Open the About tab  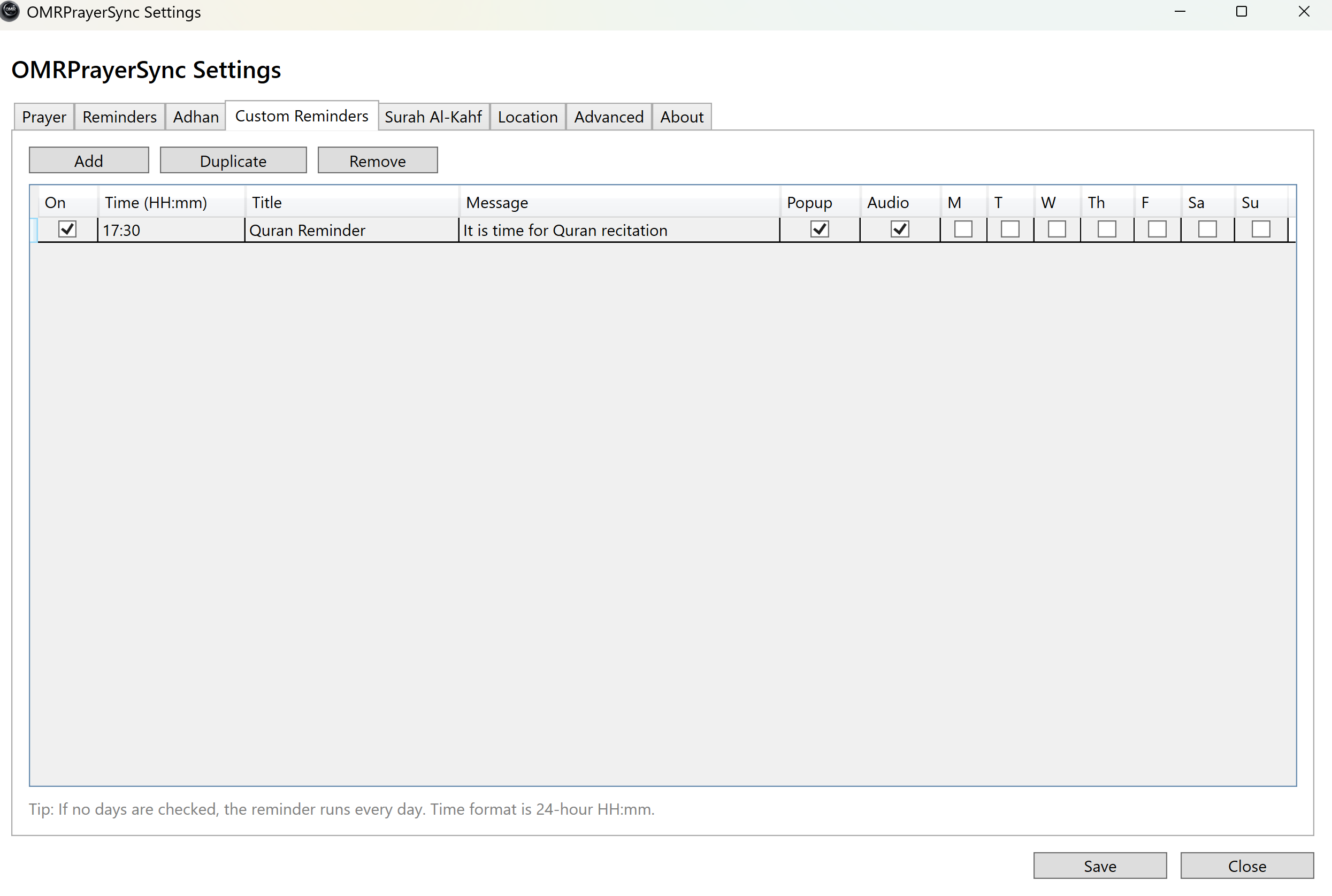[x=682, y=117]
